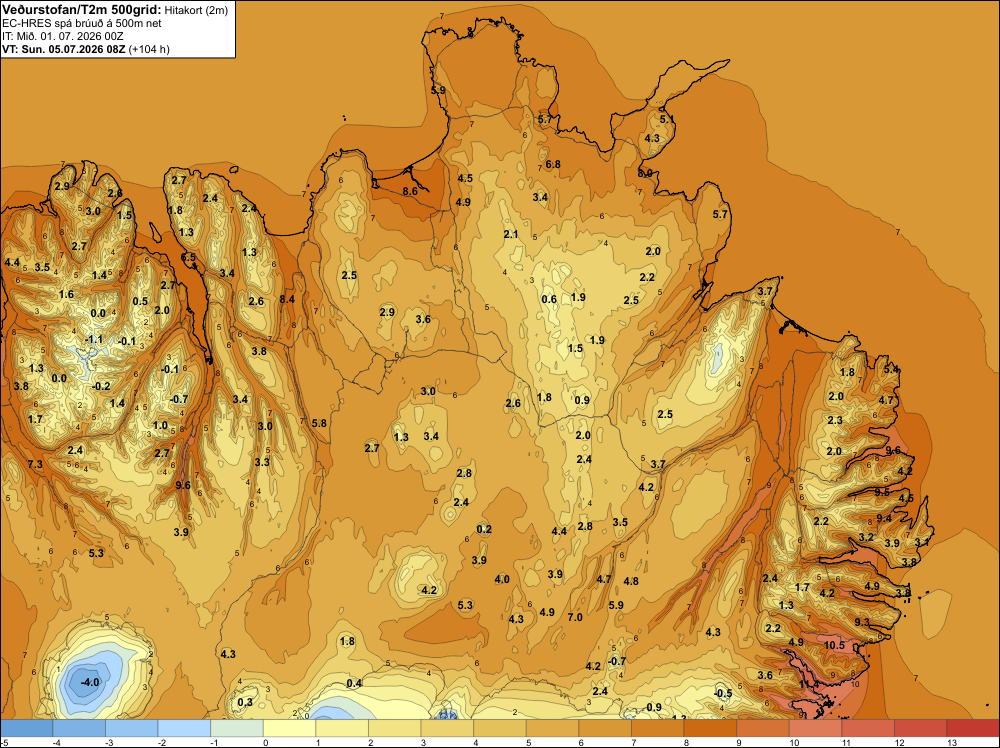Click the '-0.2' temperature value on the map
The width and height of the screenshot is (1000, 748).
[101, 386]
